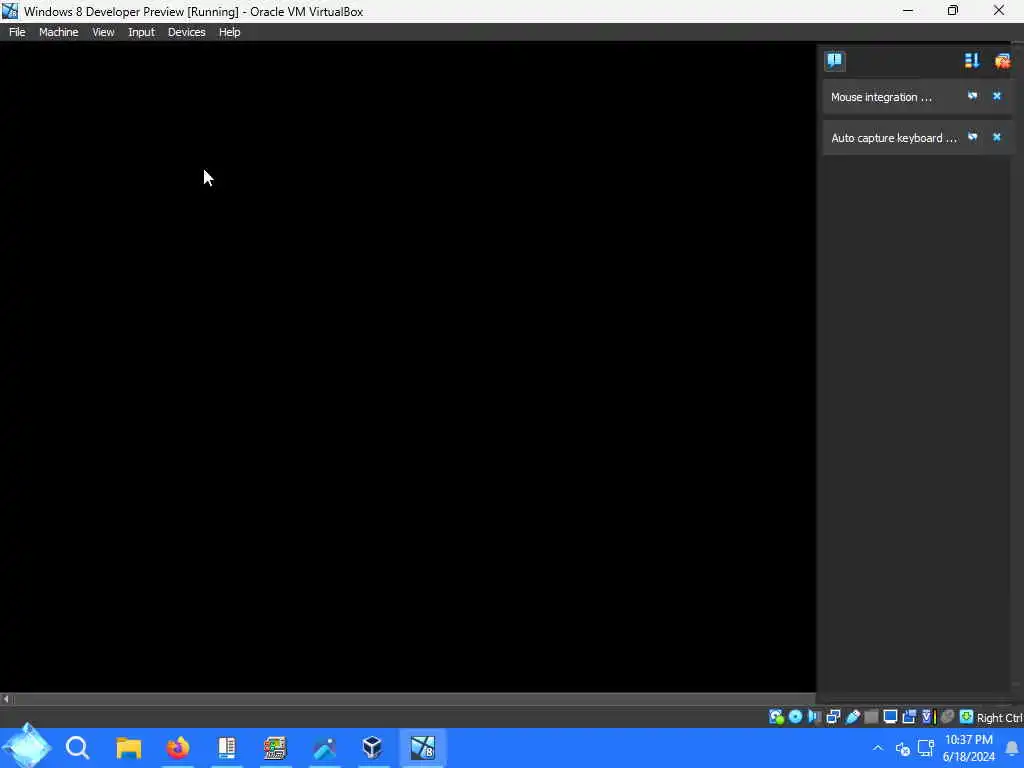The height and width of the screenshot is (768, 1024).
Task: Click the forget icon on Auto capture keyboard notification
Action: click(972, 137)
